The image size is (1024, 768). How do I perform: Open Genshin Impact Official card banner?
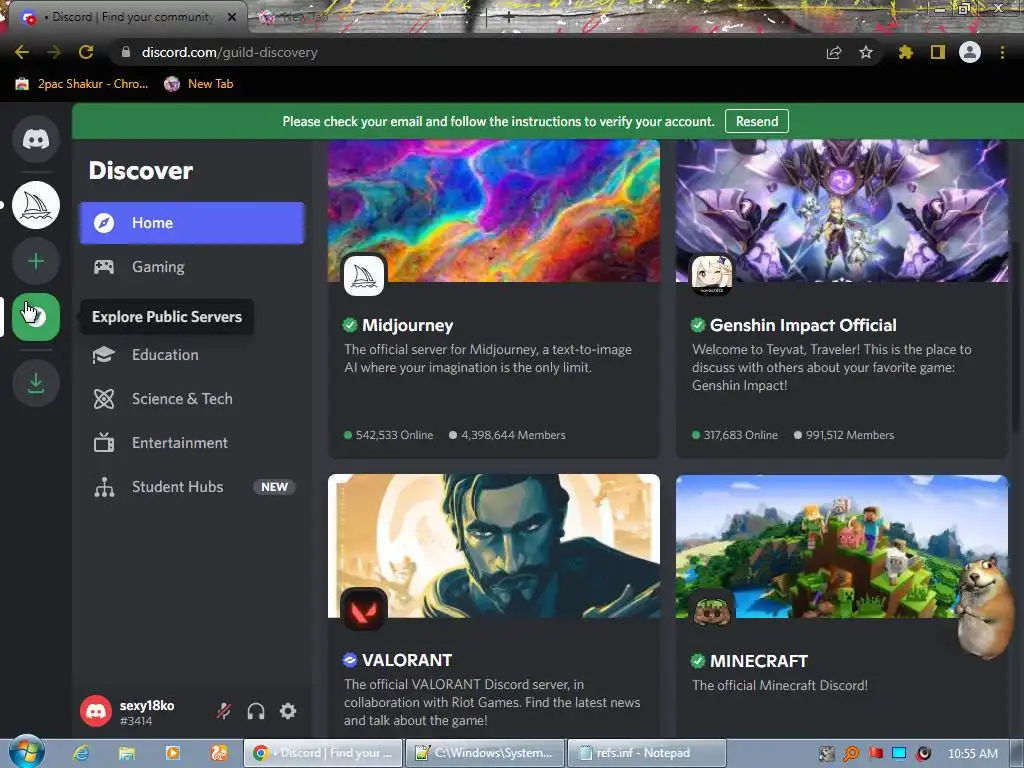pyautogui.click(x=842, y=210)
